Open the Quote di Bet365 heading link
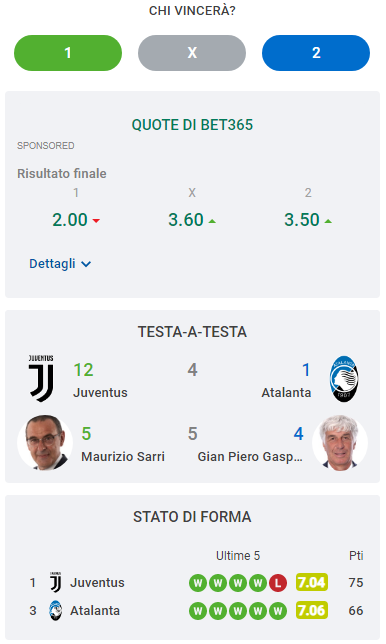 [x=192, y=124]
